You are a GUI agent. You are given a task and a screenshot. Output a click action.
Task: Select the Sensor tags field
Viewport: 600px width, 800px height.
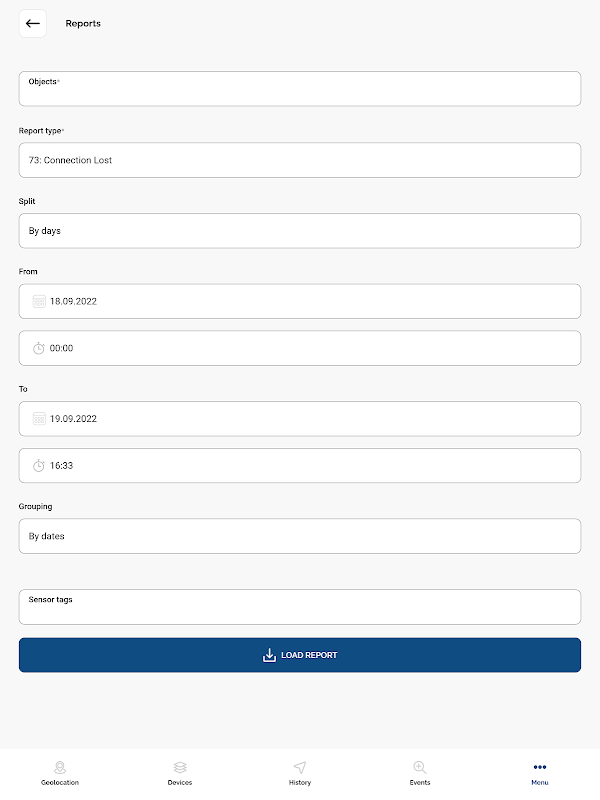[x=300, y=607]
